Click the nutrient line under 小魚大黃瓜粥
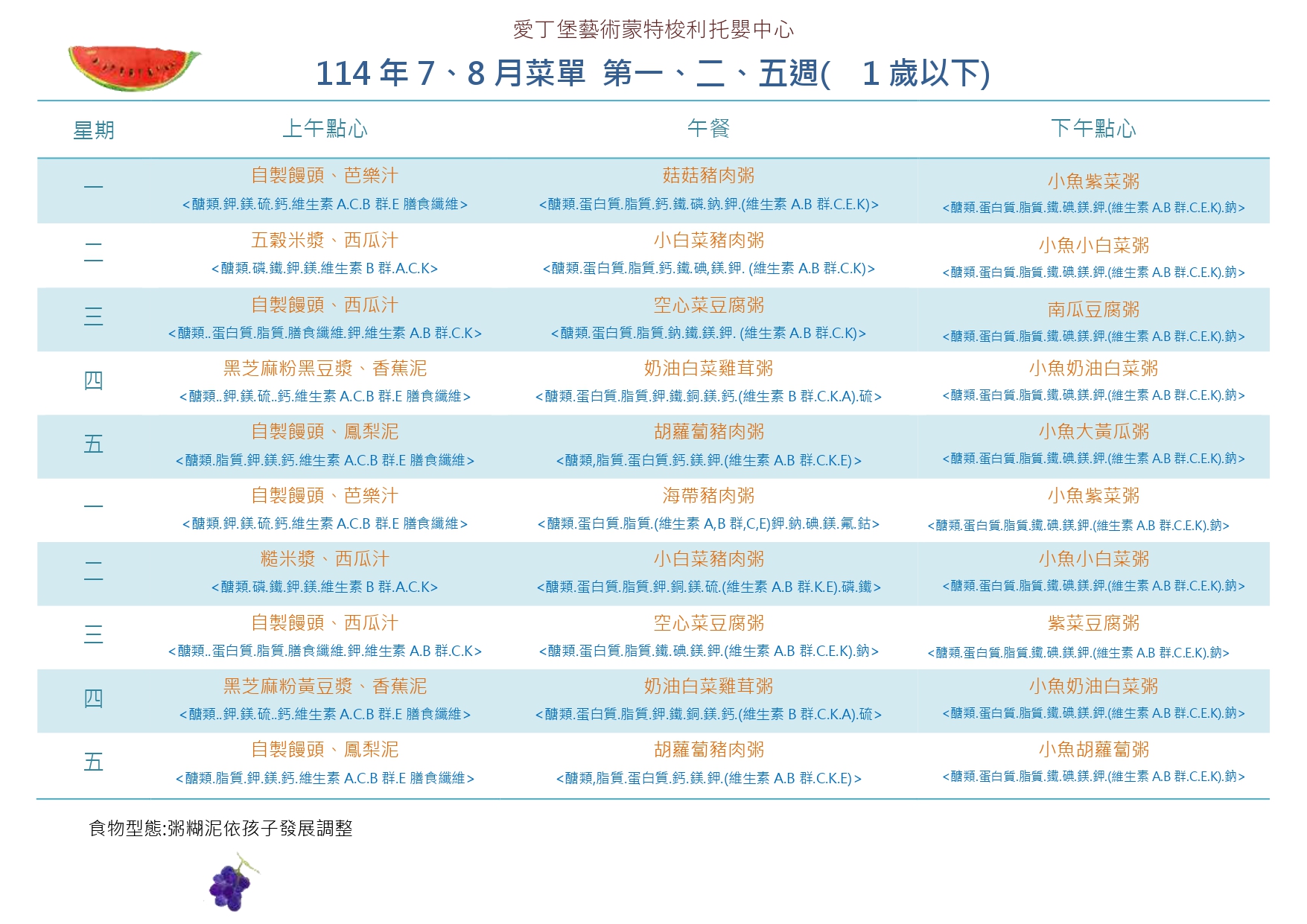1307x924 pixels. [1093, 459]
